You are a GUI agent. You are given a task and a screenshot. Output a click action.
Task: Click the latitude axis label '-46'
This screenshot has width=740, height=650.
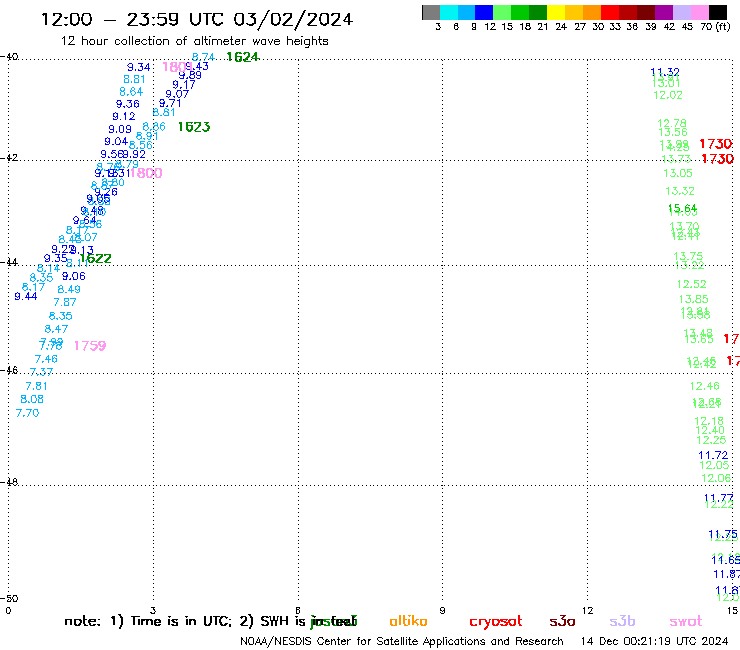[x=9, y=370]
